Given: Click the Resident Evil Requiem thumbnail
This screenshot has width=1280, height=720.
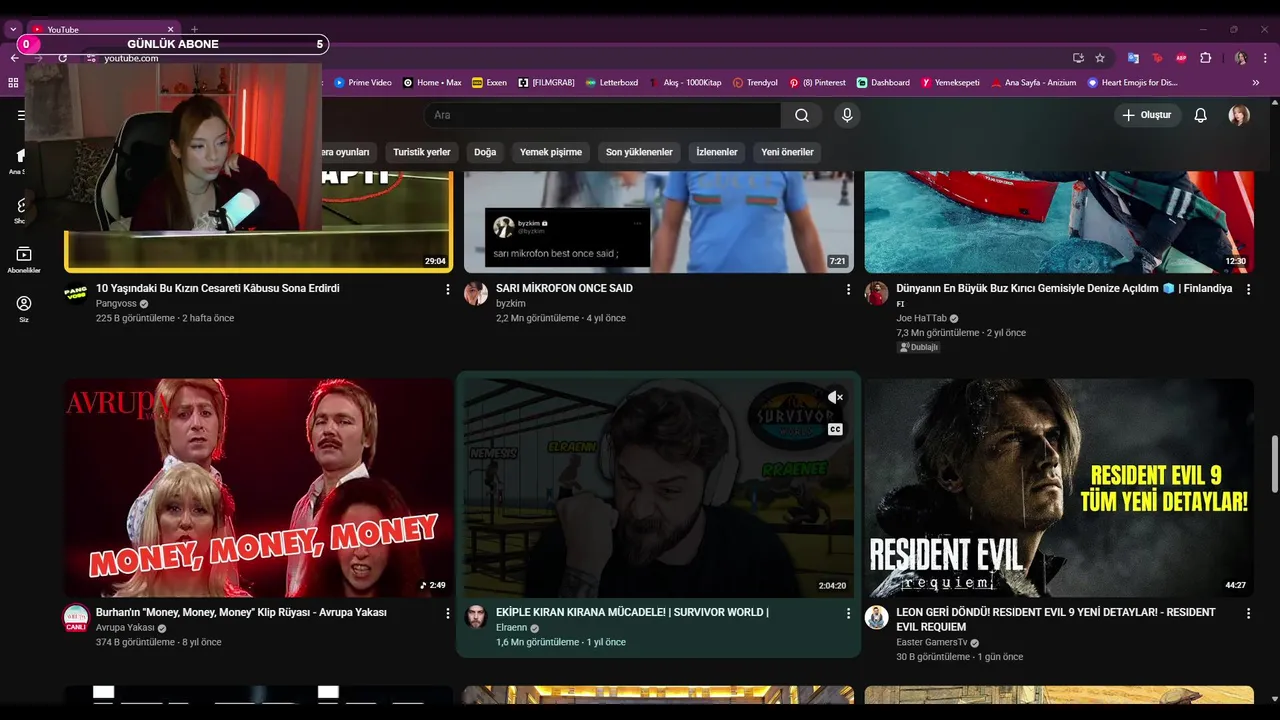Looking at the screenshot, I should click(1059, 488).
